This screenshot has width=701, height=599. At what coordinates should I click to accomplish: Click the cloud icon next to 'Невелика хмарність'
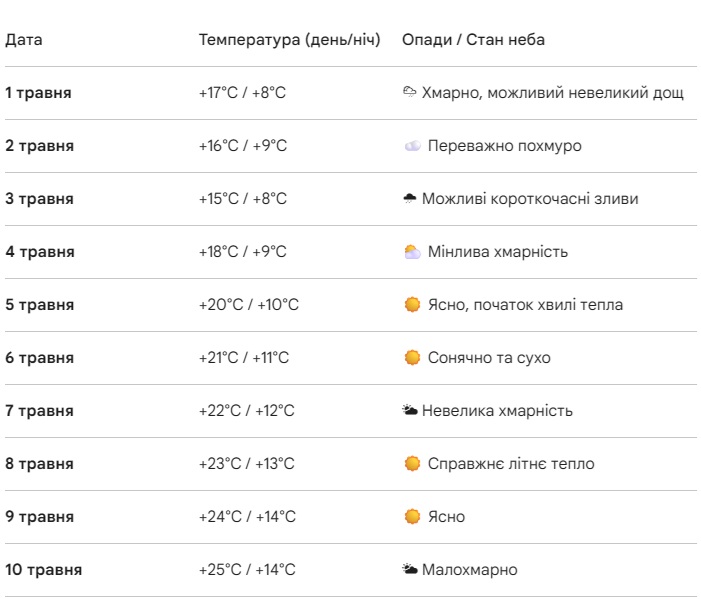(409, 411)
